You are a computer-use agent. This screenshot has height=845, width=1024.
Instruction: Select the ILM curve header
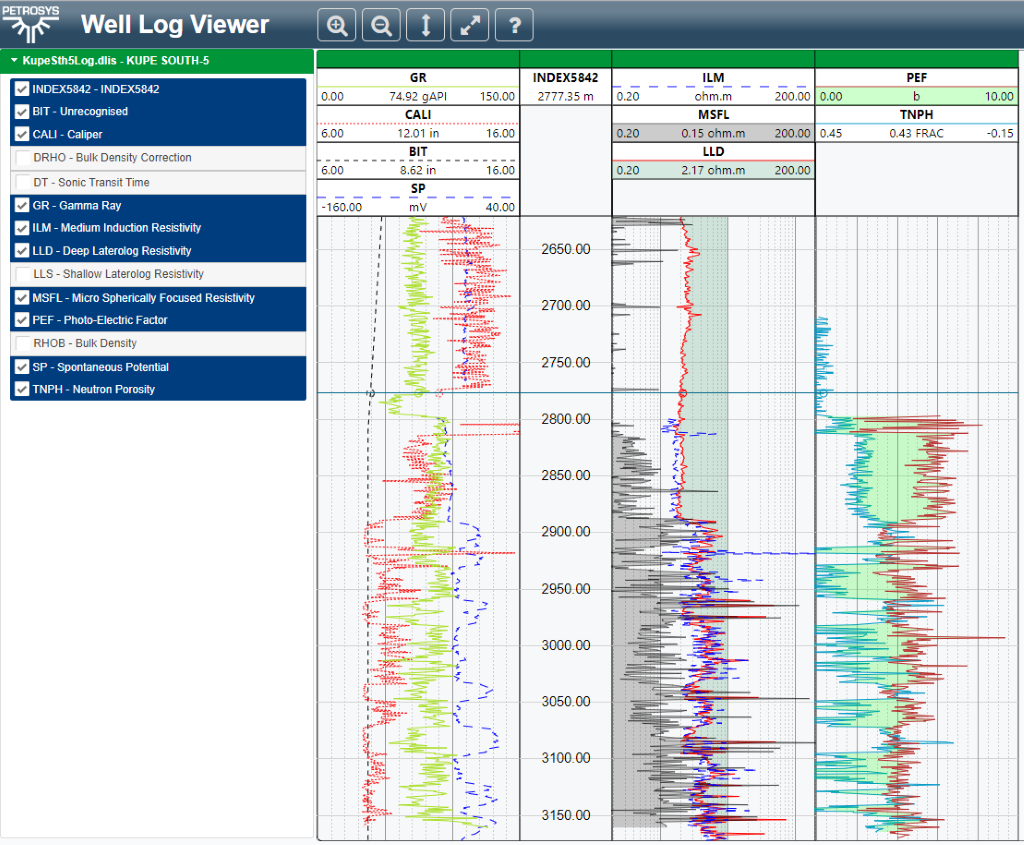click(713, 78)
